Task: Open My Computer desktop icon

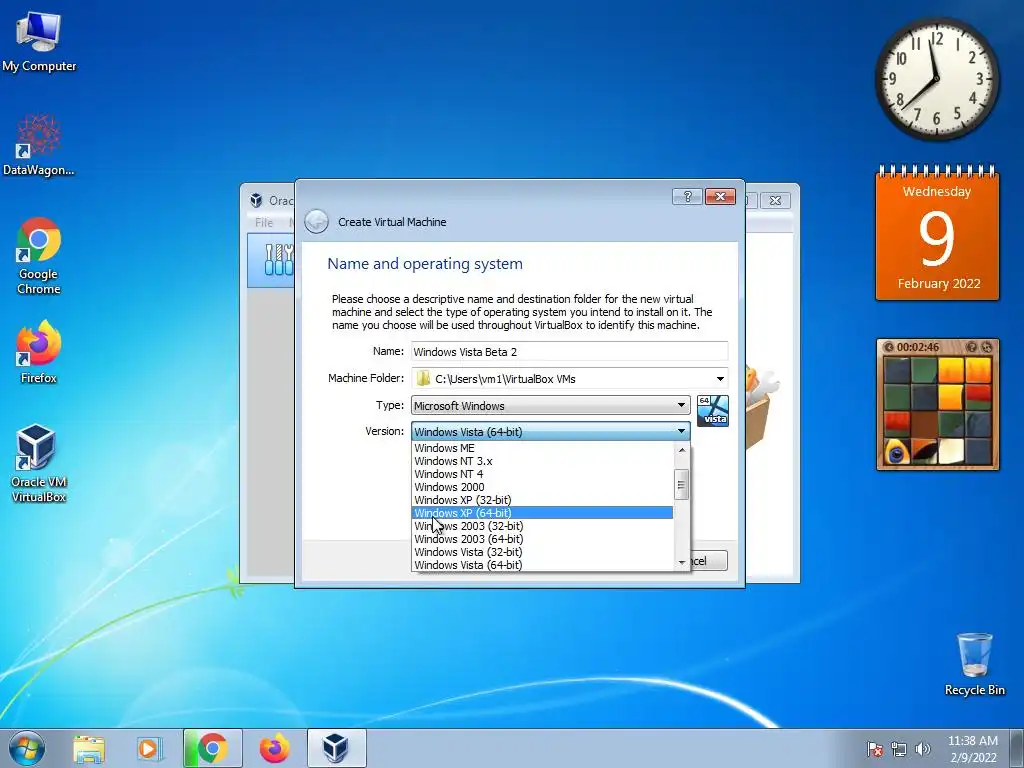Action: pyautogui.click(x=39, y=41)
